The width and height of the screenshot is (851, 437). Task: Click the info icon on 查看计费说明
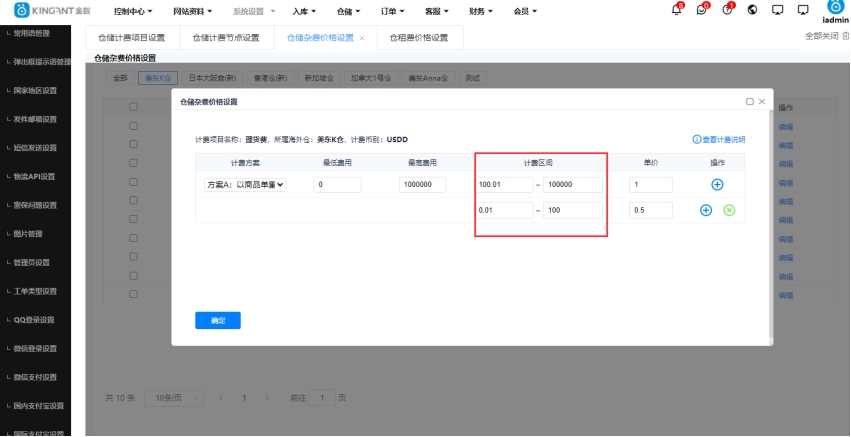[697, 140]
